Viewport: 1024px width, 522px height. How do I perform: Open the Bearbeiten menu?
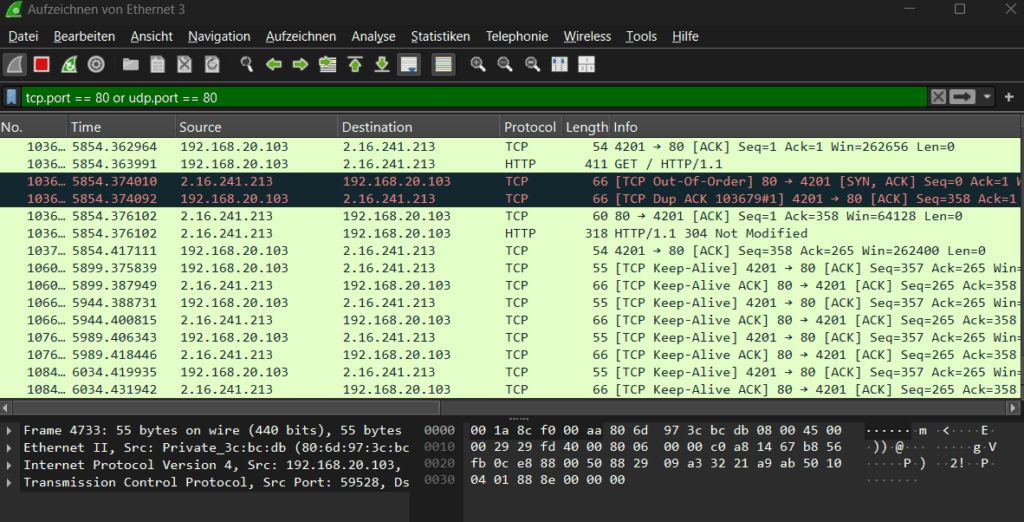pos(84,37)
